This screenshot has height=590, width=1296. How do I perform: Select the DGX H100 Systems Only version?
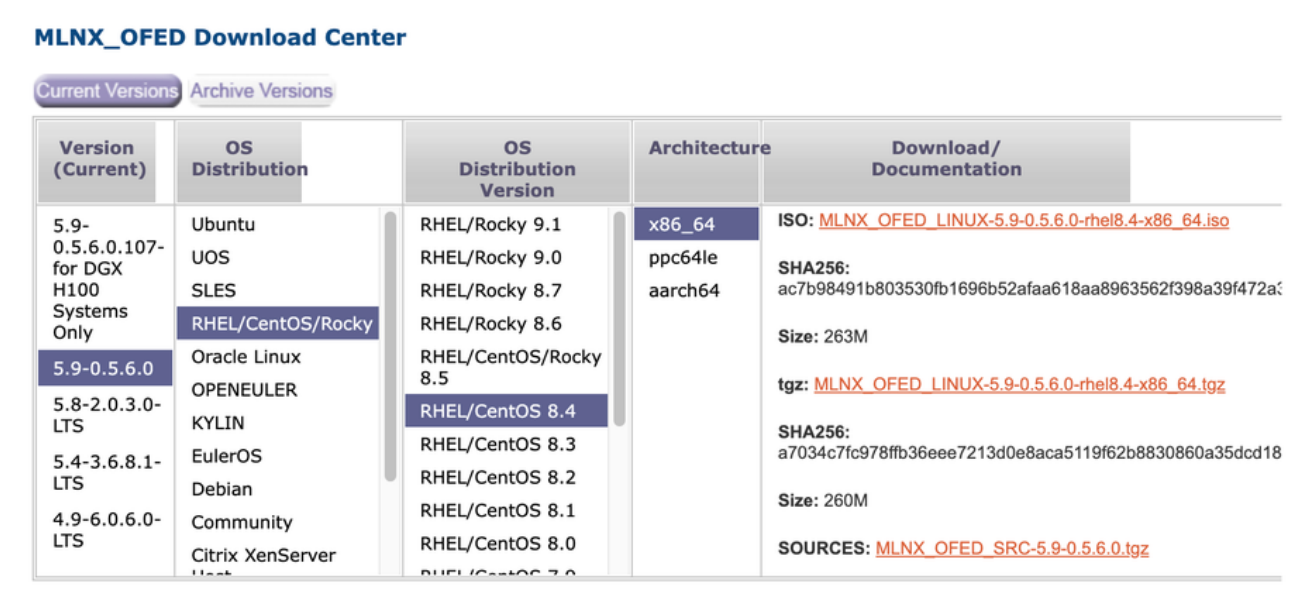pyautogui.click(x=106, y=278)
